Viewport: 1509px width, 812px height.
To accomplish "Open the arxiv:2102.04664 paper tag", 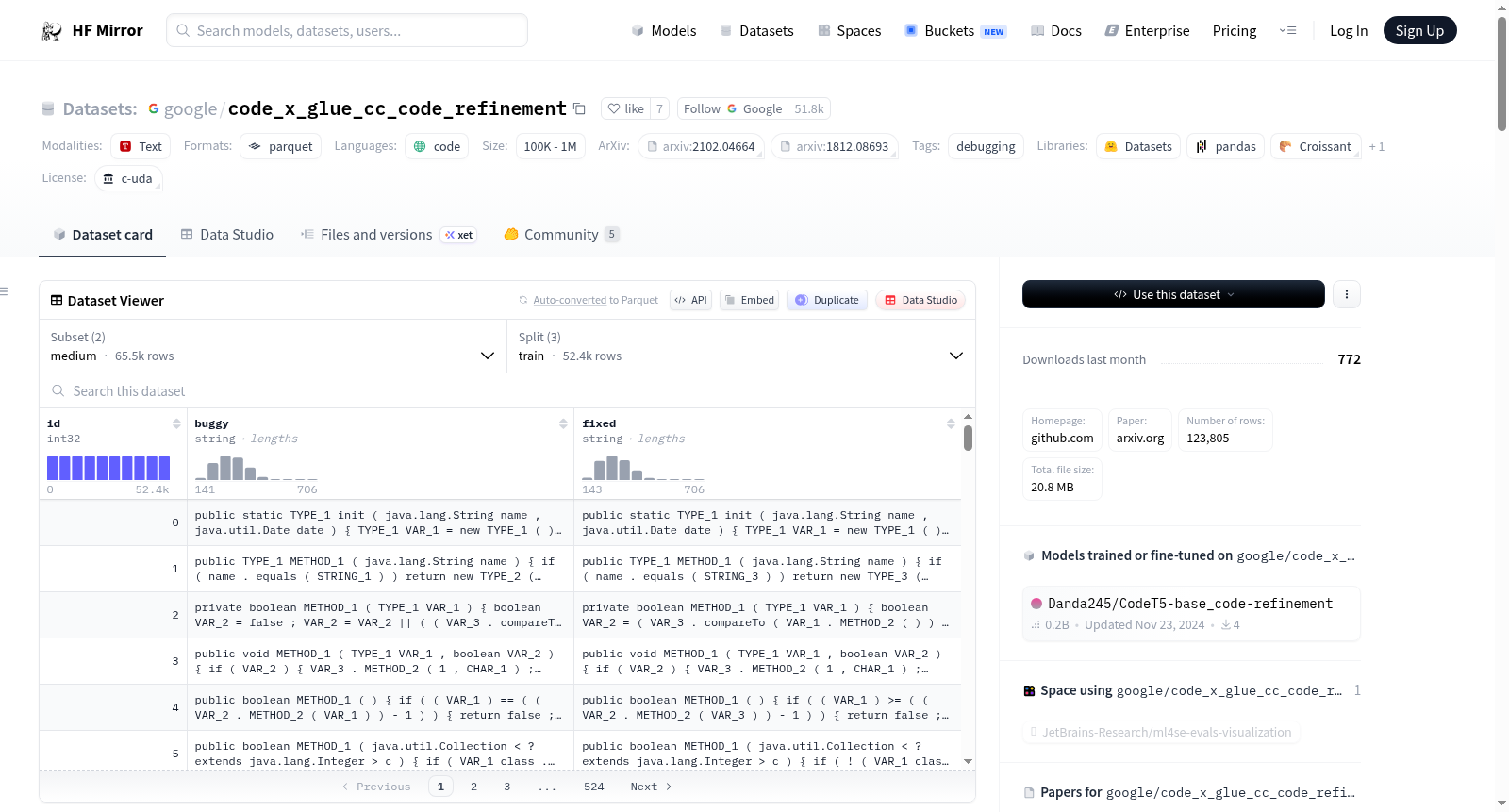I will [x=701, y=146].
